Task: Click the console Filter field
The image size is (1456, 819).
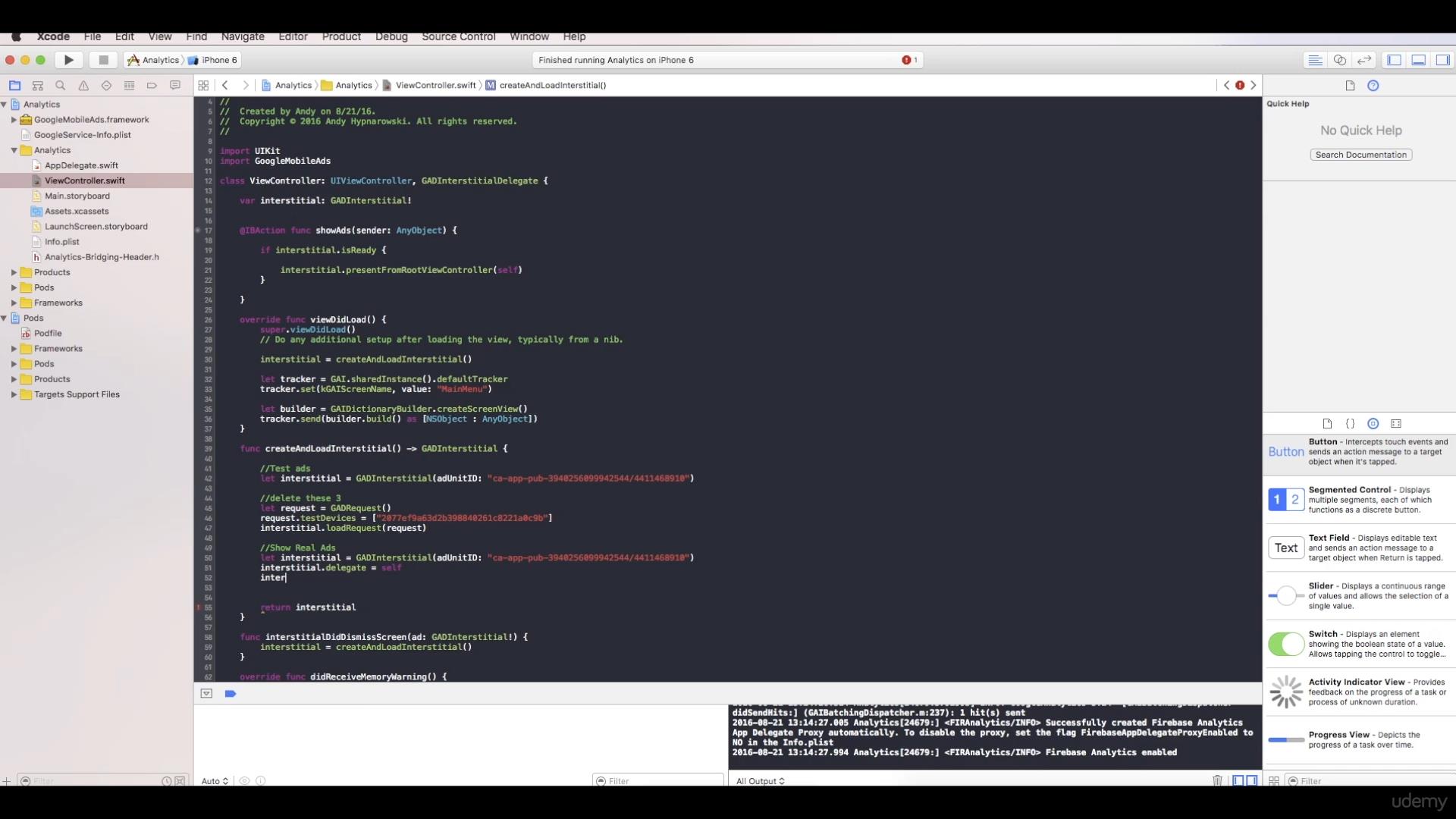Action: pos(657,781)
